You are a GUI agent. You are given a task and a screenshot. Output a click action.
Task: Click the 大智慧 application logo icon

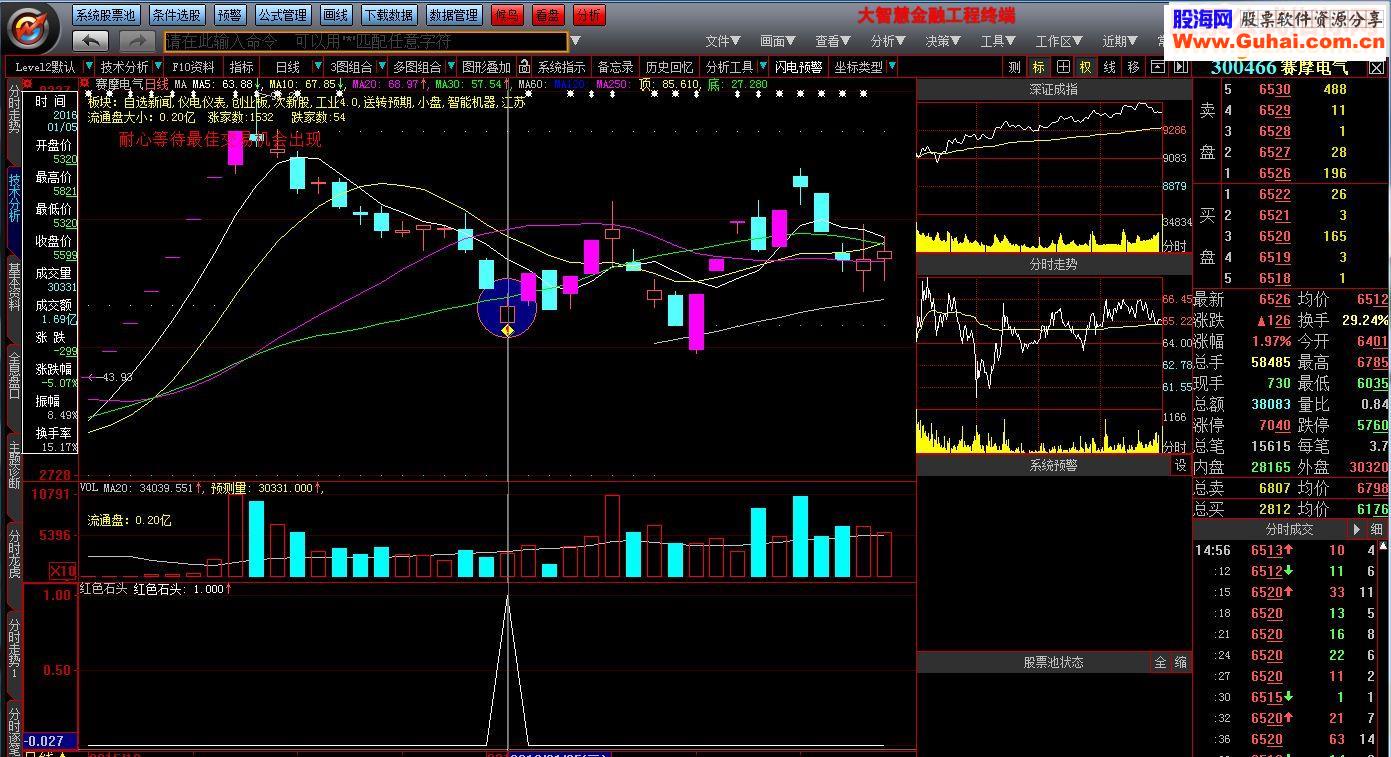tap(32, 27)
